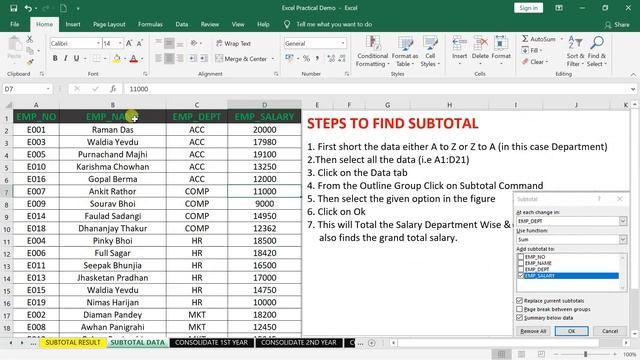Toggle Bold formatting
Image resolution: width=640 pixels, height=360 pixels.
click(x=55, y=59)
